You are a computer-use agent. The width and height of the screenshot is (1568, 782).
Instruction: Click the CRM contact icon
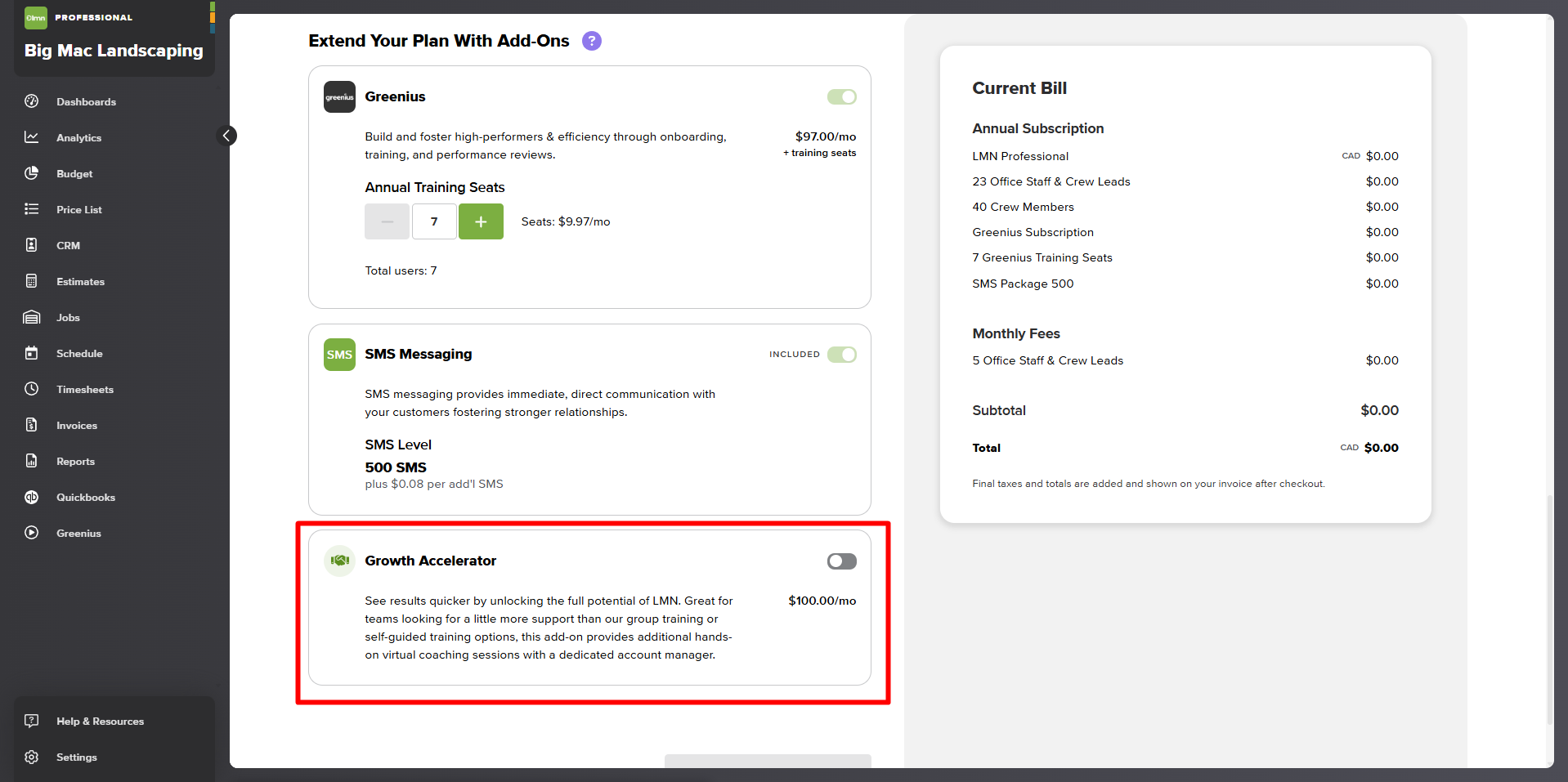point(32,245)
